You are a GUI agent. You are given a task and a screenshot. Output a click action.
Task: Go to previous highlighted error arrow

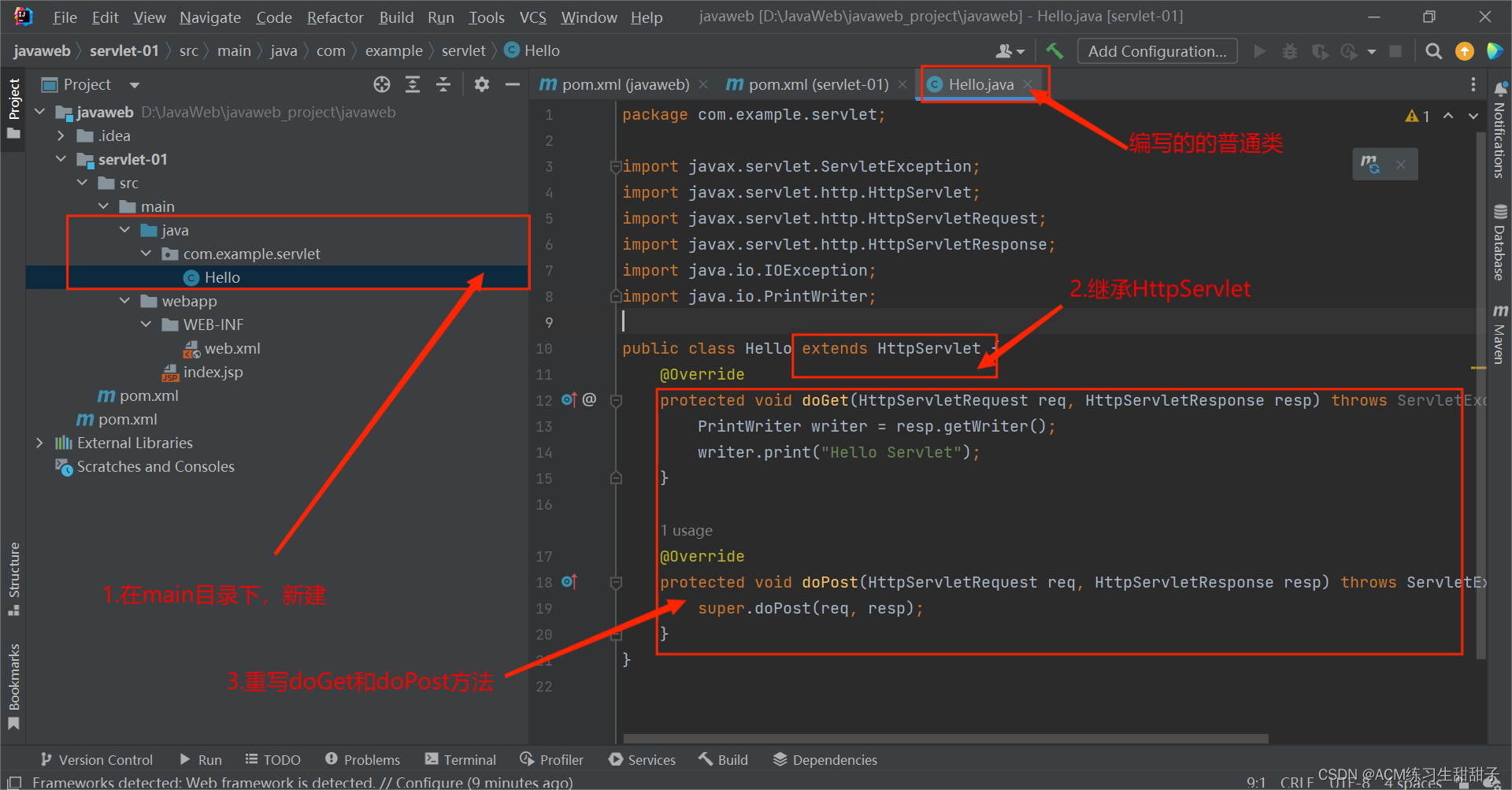tap(1448, 116)
